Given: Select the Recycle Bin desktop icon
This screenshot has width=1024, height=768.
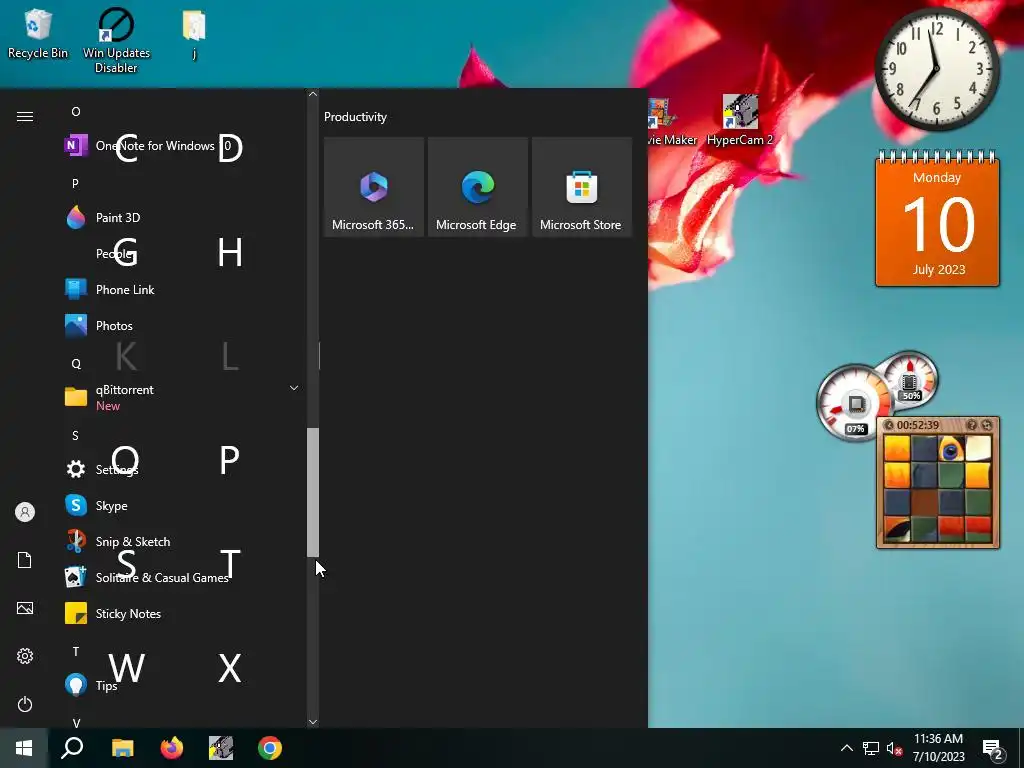Looking at the screenshot, I should click(x=38, y=34).
